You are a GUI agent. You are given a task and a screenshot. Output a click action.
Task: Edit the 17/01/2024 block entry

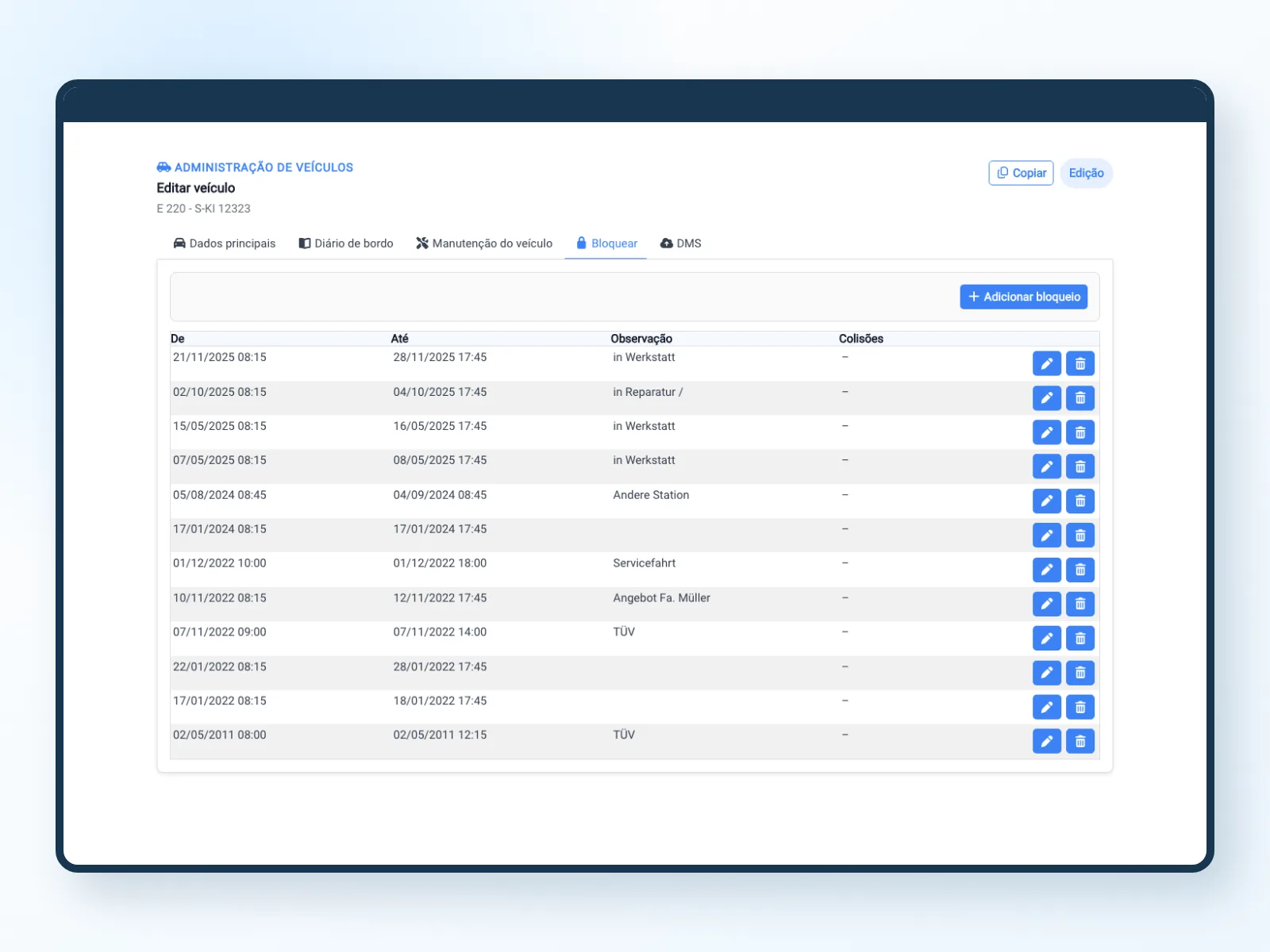pos(1047,535)
